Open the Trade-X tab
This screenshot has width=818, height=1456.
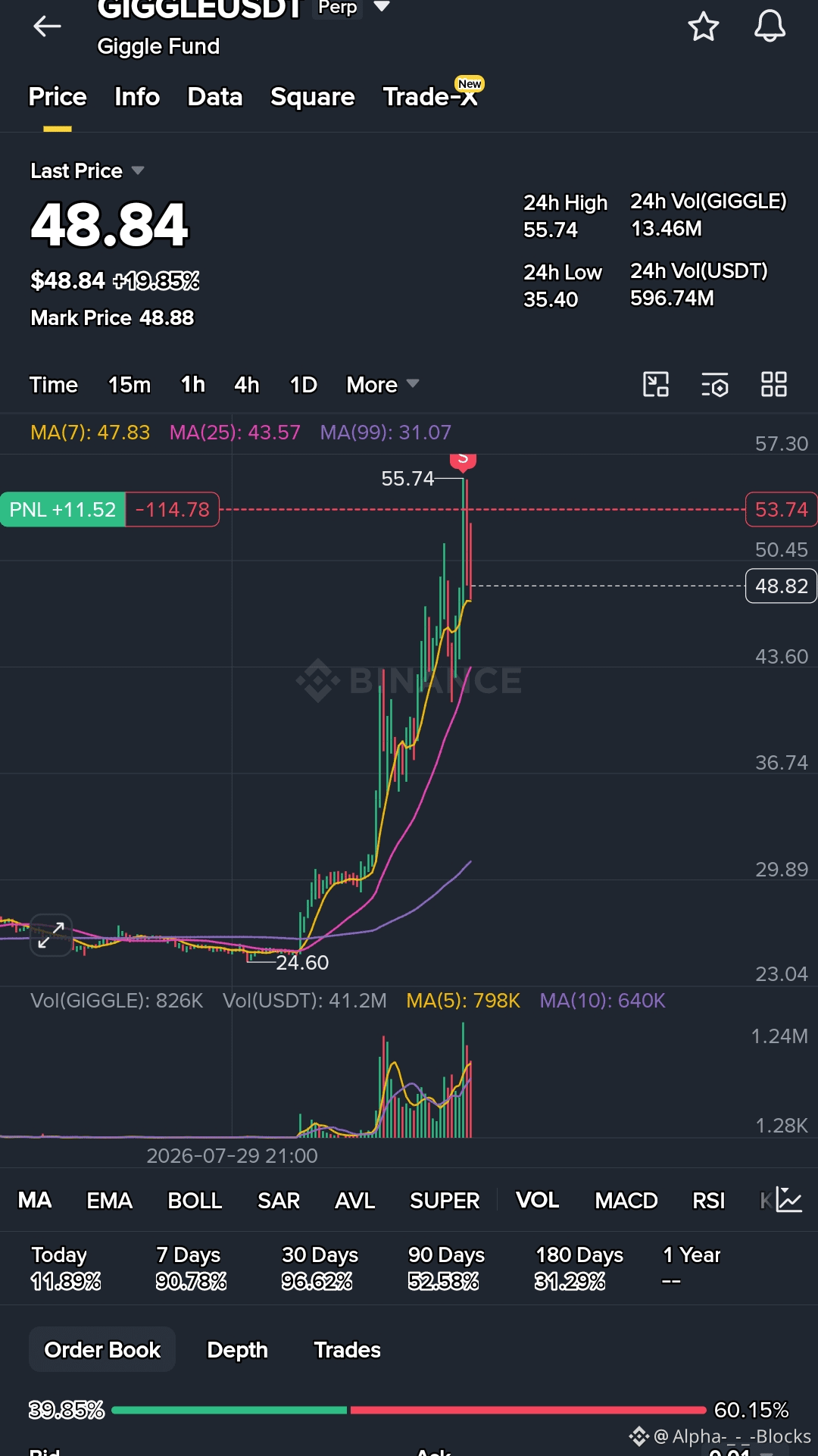431,95
